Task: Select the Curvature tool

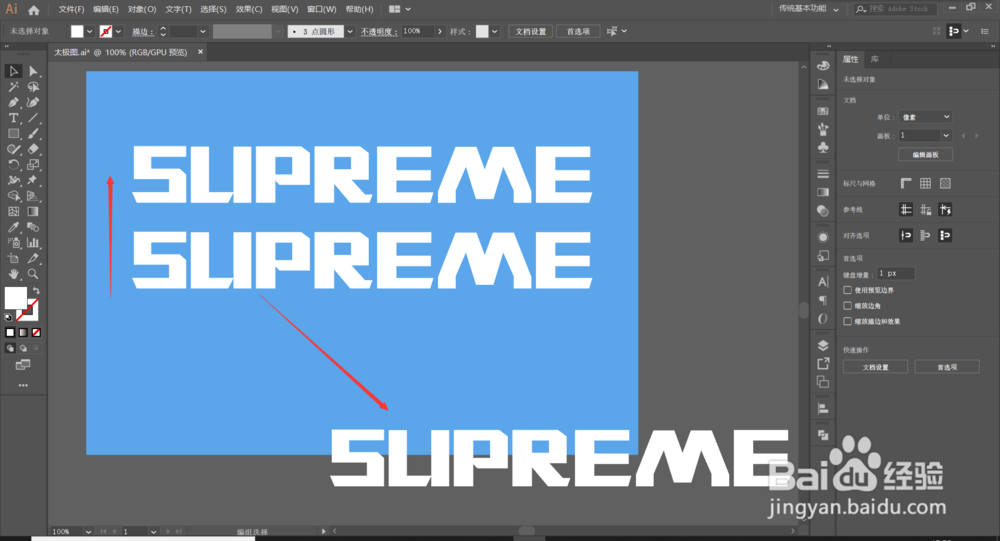Action: (x=33, y=102)
